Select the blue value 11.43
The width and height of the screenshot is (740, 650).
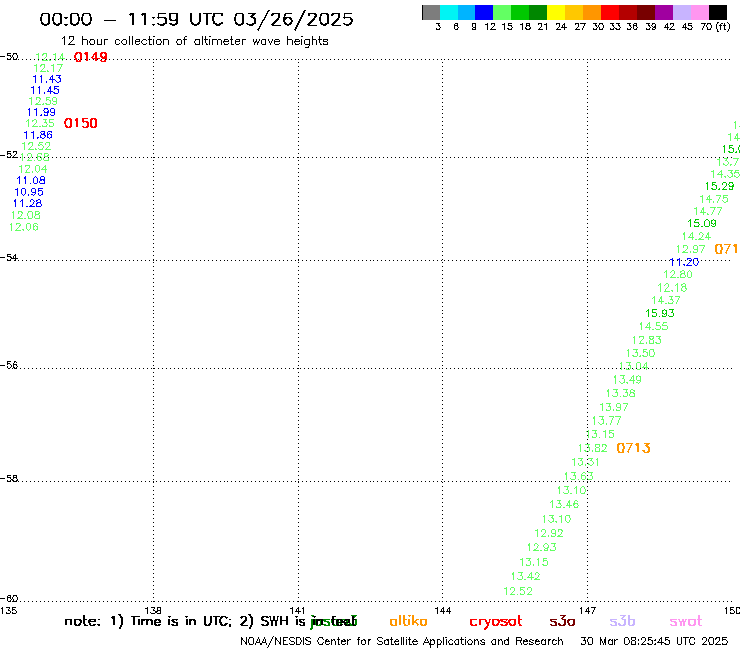pyautogui.click(x=47, y=79)
